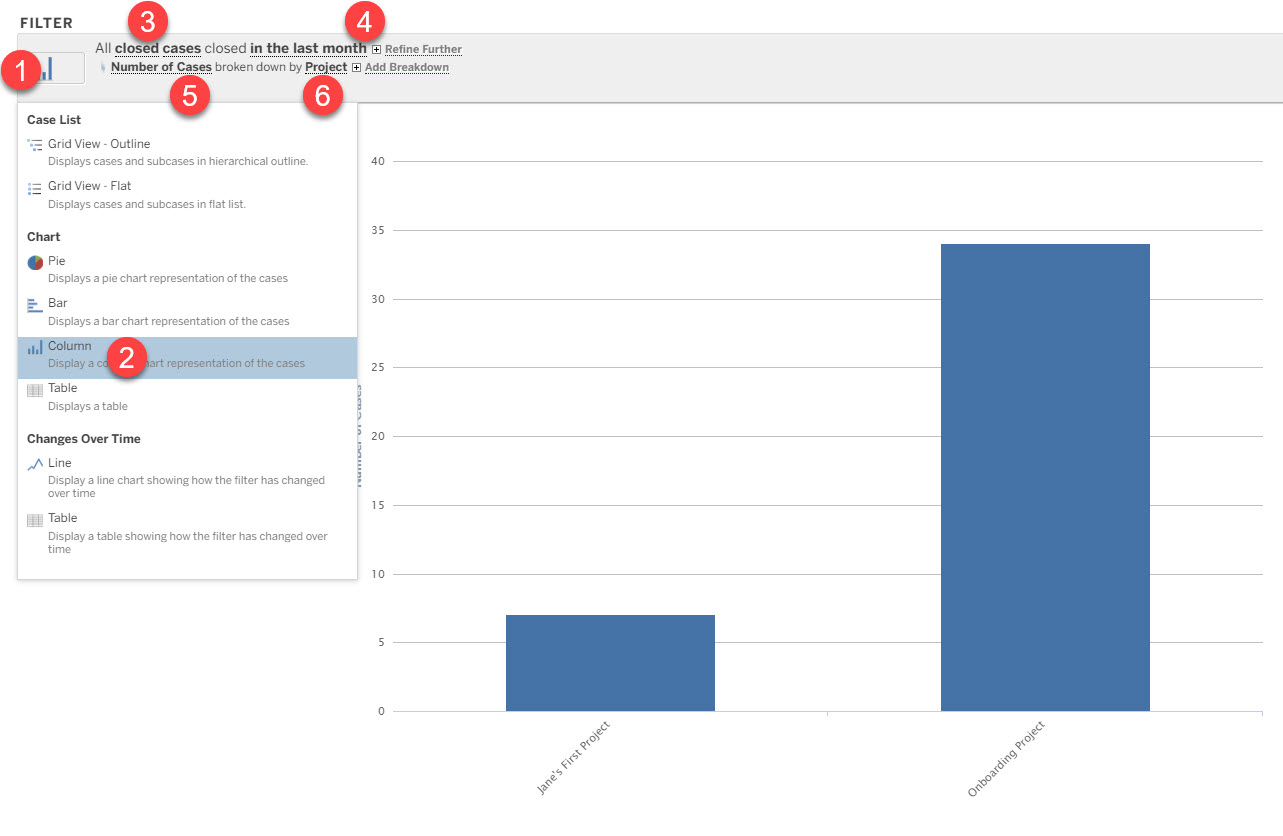Click the plus icon beside Refine Further
Viewport: 1283px width, 836px height.
[x=376, y=49]
